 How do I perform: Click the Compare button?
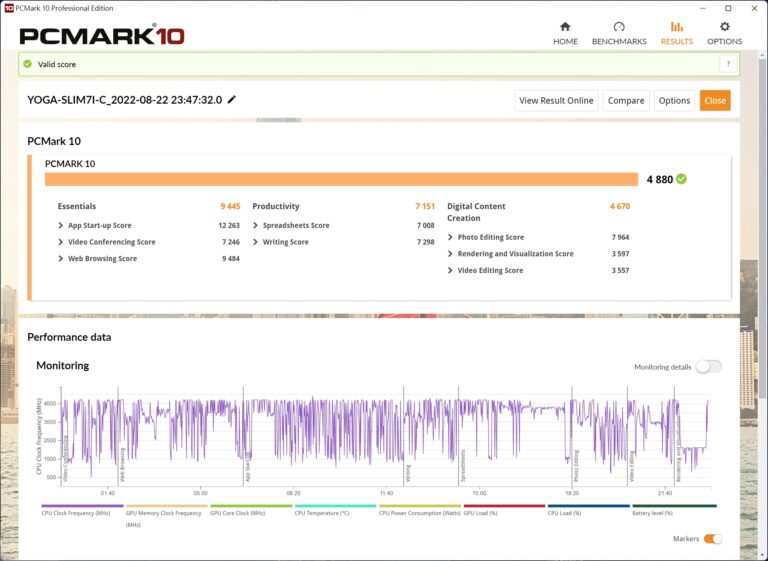tap(626, 100)
